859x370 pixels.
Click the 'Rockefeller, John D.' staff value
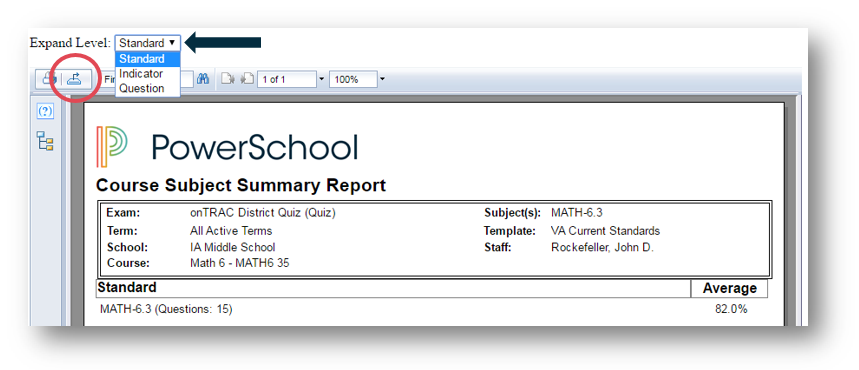(x=602, y=247)
